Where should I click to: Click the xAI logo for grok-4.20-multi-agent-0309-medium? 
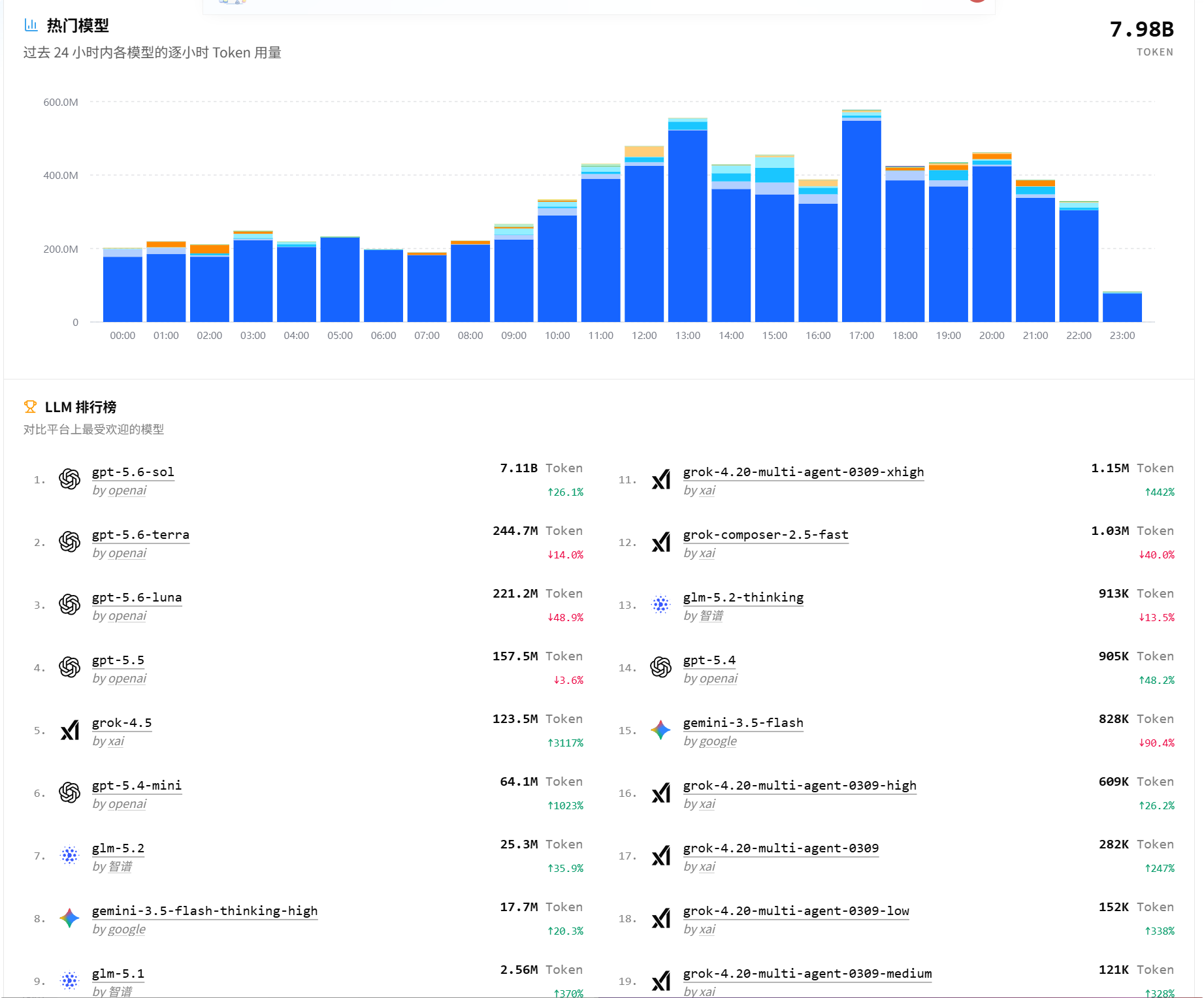[661, 981]
